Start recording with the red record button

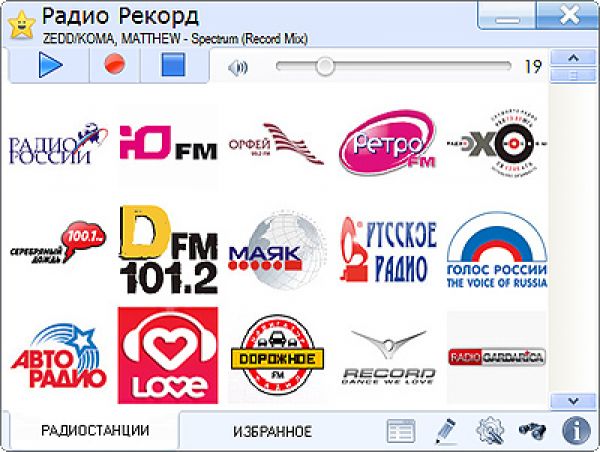(115, 64)
